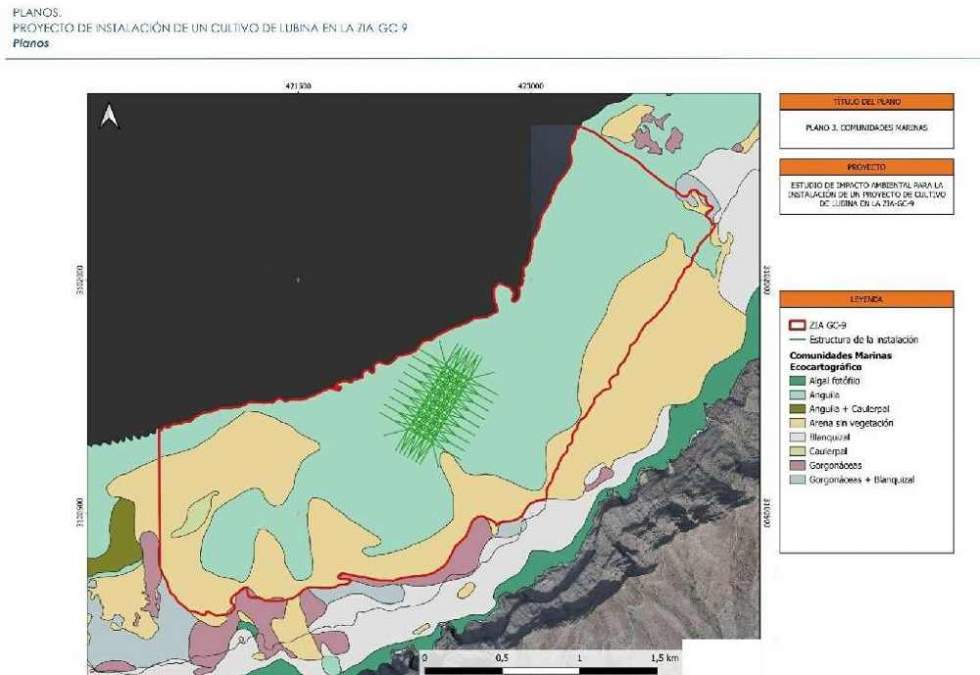This screenshot has height=675, width=980.
Task: Click the "423000" coordinate label above the map
Action: 531,86
